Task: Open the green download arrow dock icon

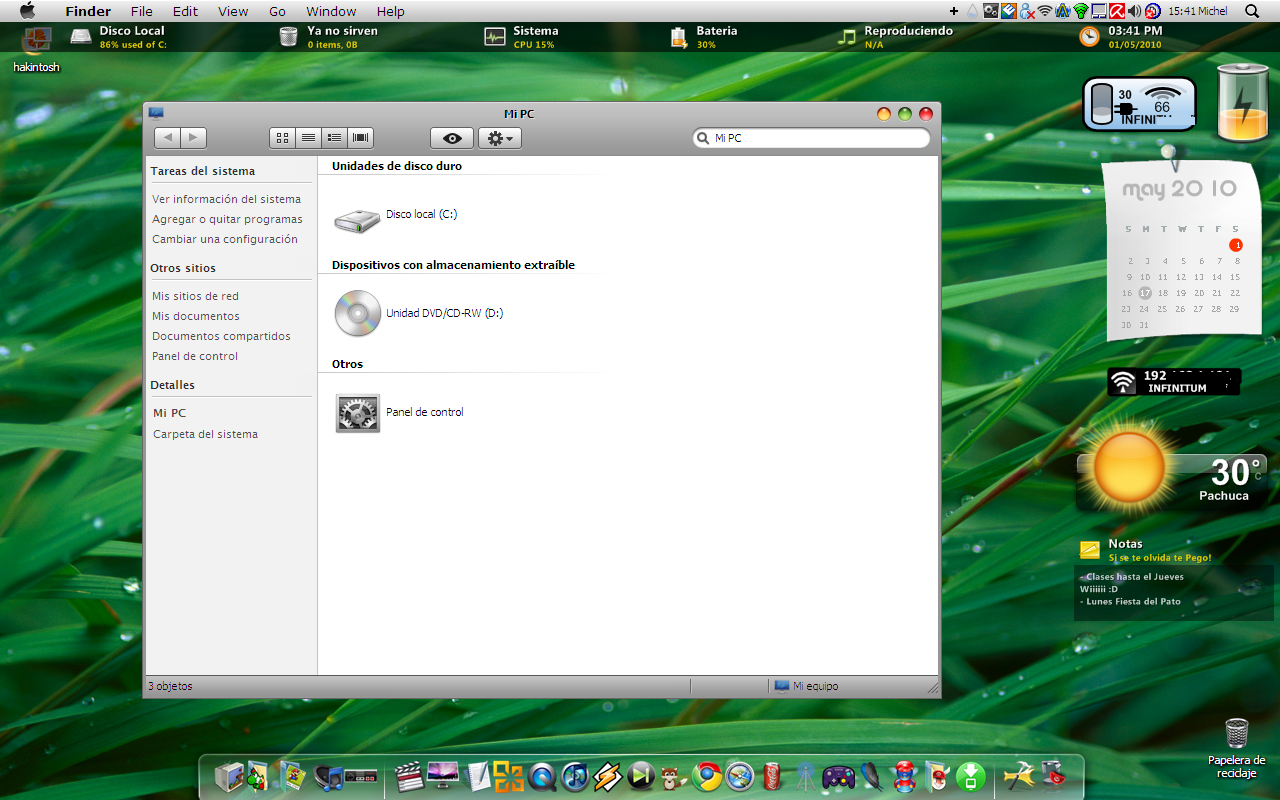Action: coord(971,775)
